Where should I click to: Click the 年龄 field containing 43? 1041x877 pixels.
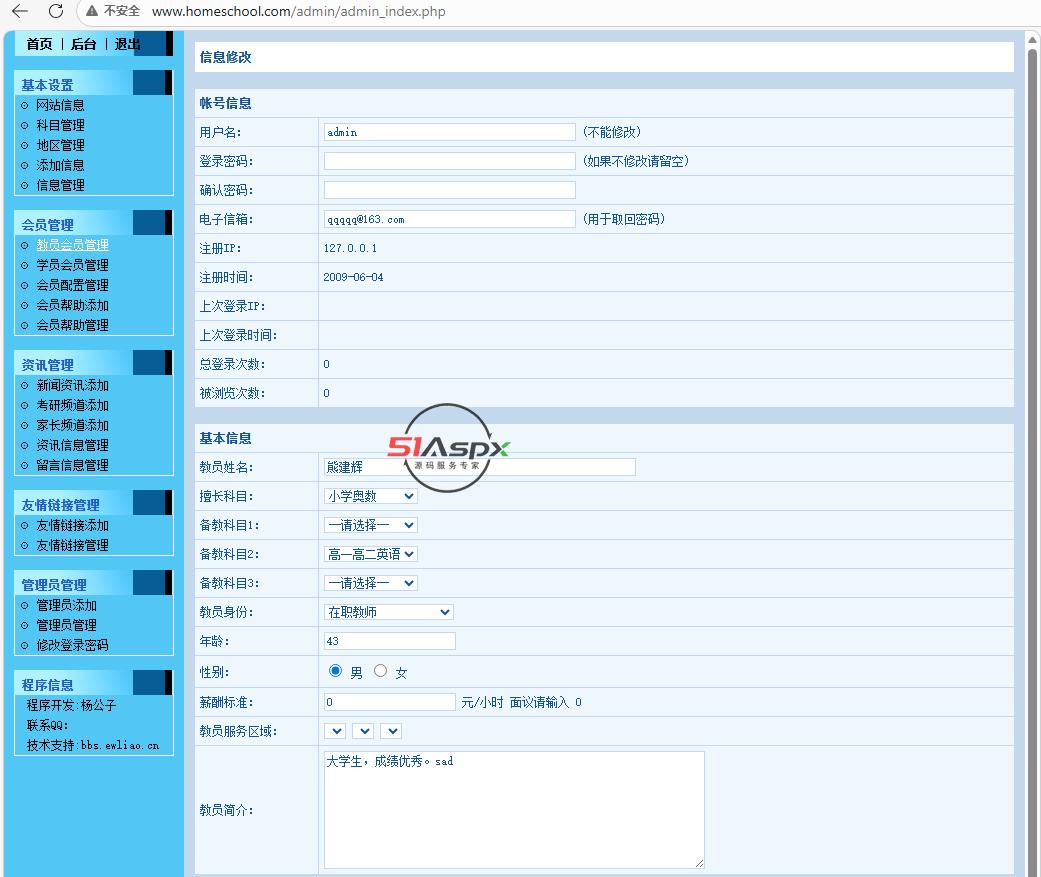click(x=390, y=641)
